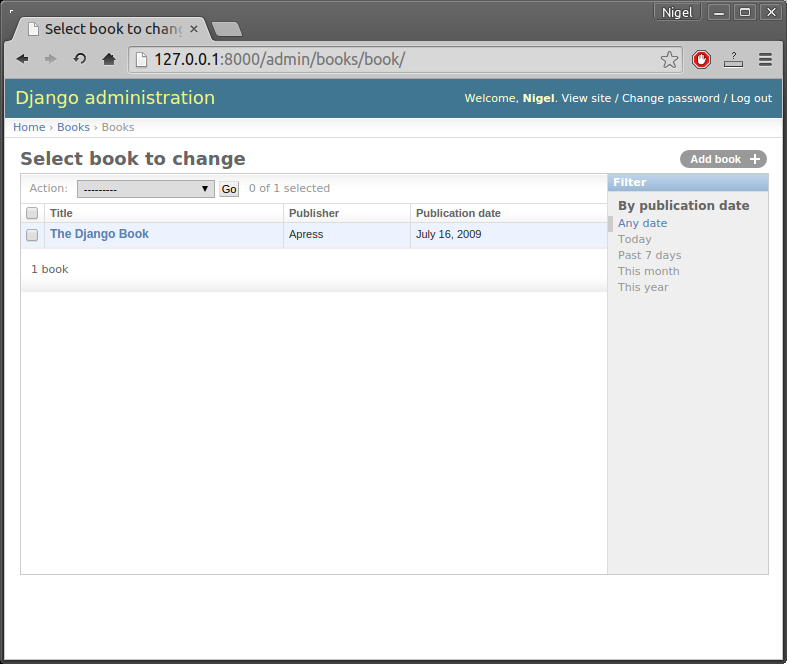
Task: Sort by the Publication date column header
Action: click(458, 213)
